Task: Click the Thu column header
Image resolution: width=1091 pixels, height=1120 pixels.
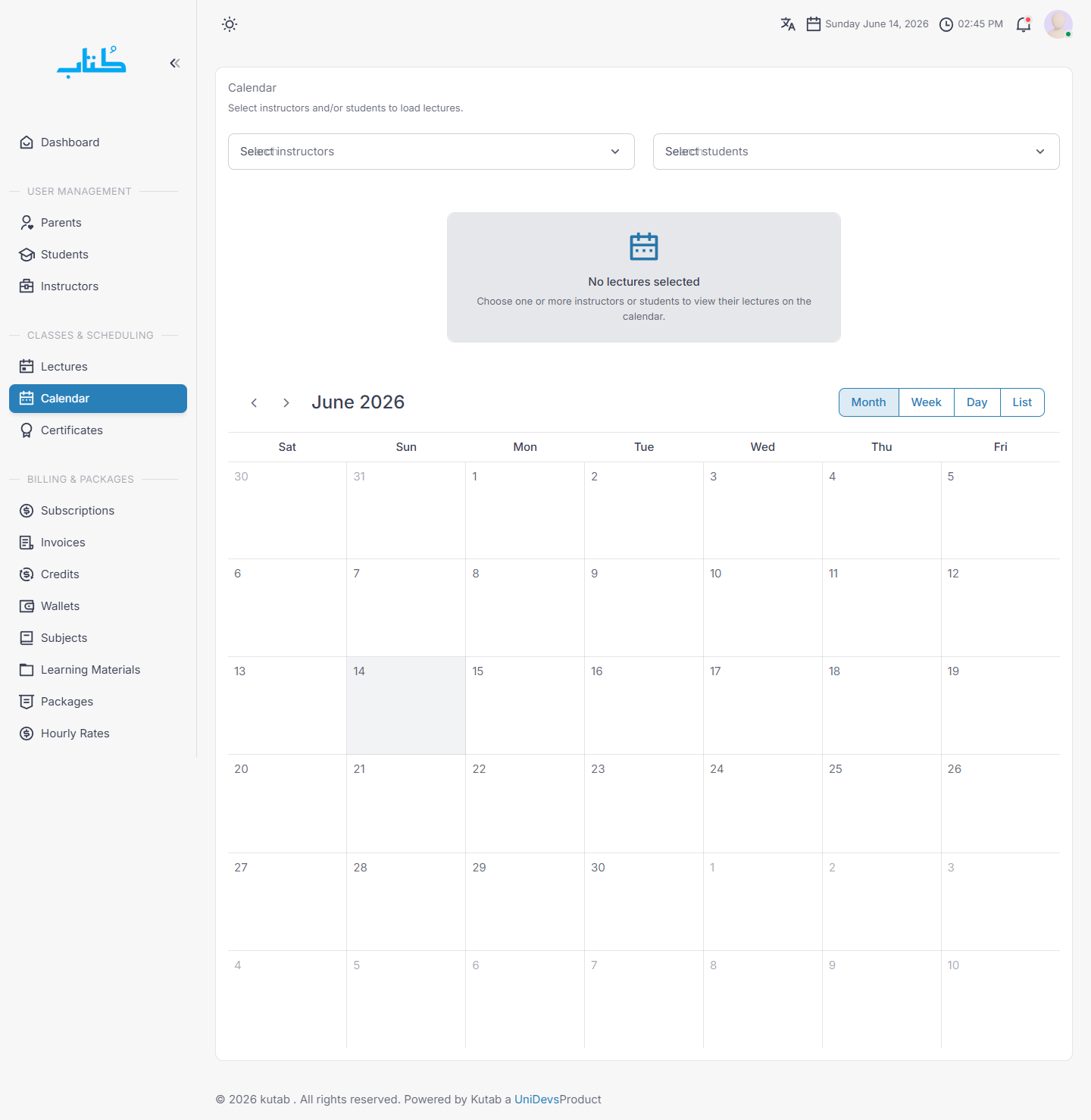Action: click(x=882, y=447)
